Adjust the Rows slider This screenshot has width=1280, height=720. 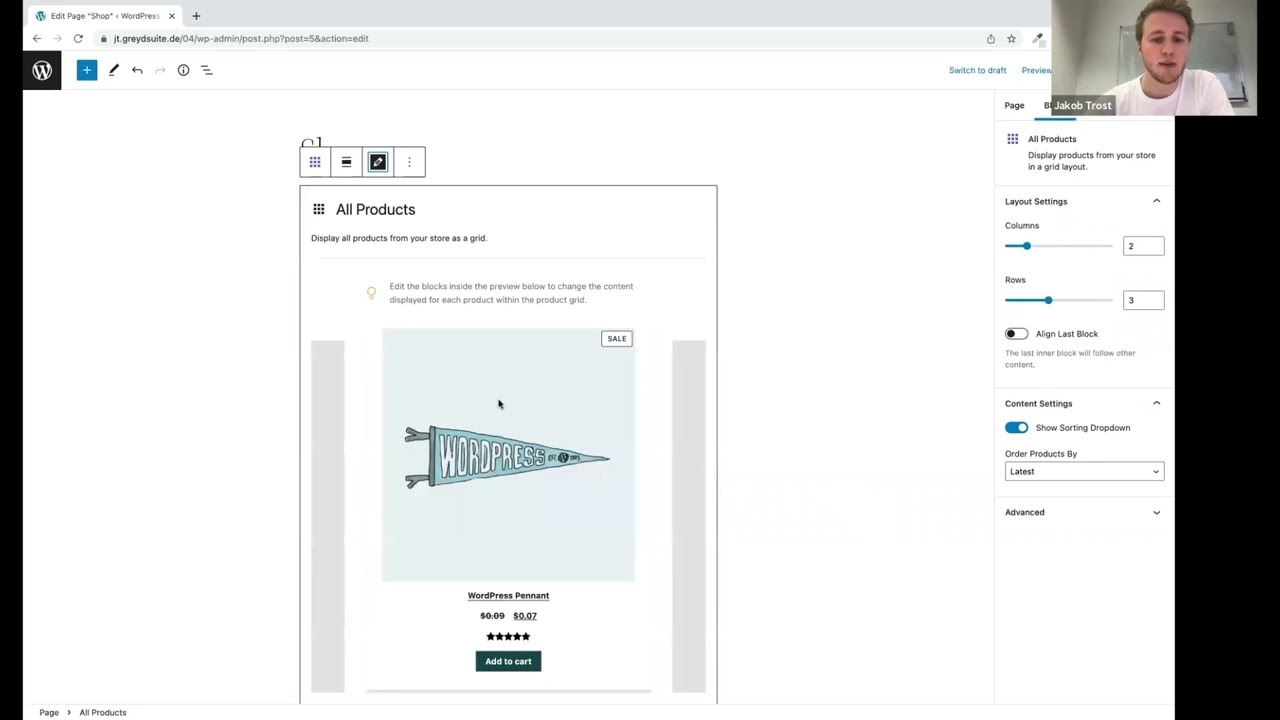click(1059, 300)
